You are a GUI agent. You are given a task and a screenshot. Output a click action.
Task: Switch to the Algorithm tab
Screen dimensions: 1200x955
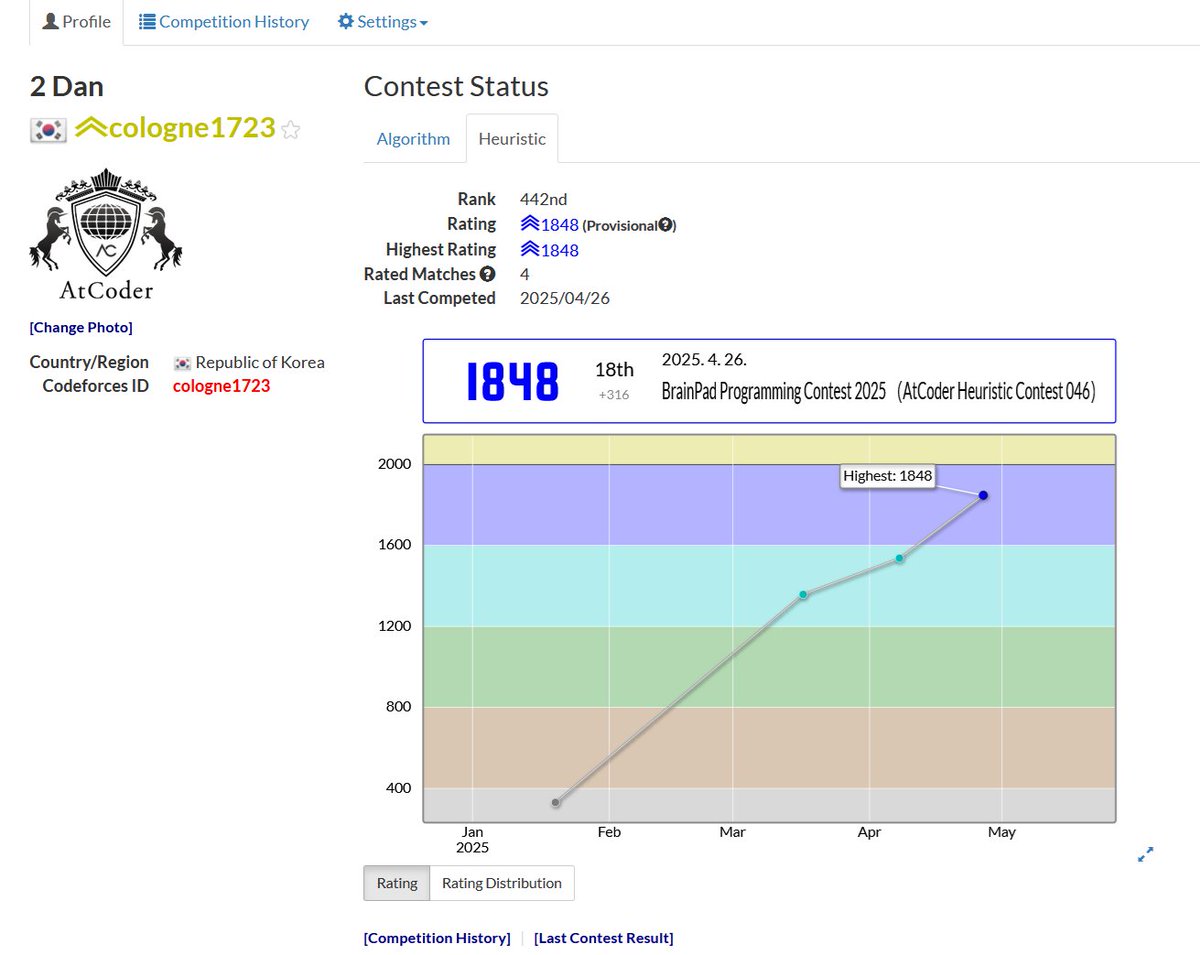(x=413, y=139)
